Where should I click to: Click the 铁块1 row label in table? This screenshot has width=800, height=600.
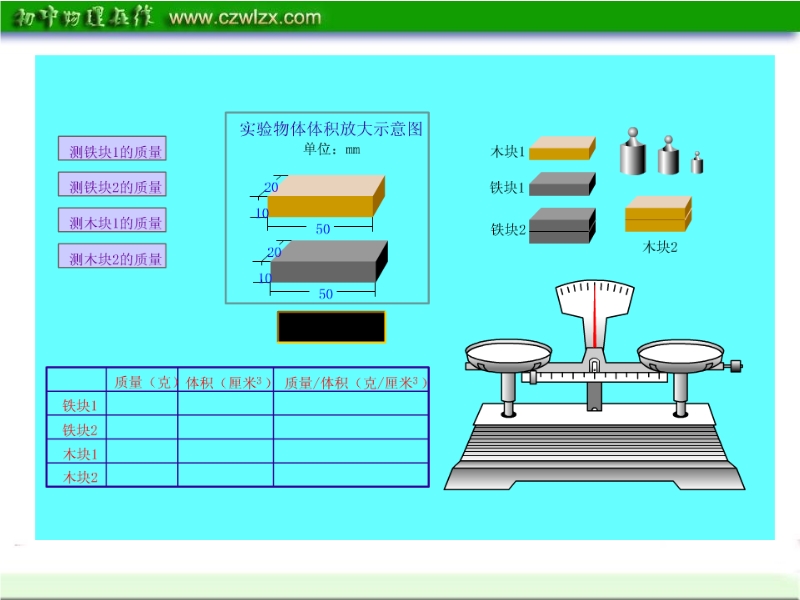[80, 406]
